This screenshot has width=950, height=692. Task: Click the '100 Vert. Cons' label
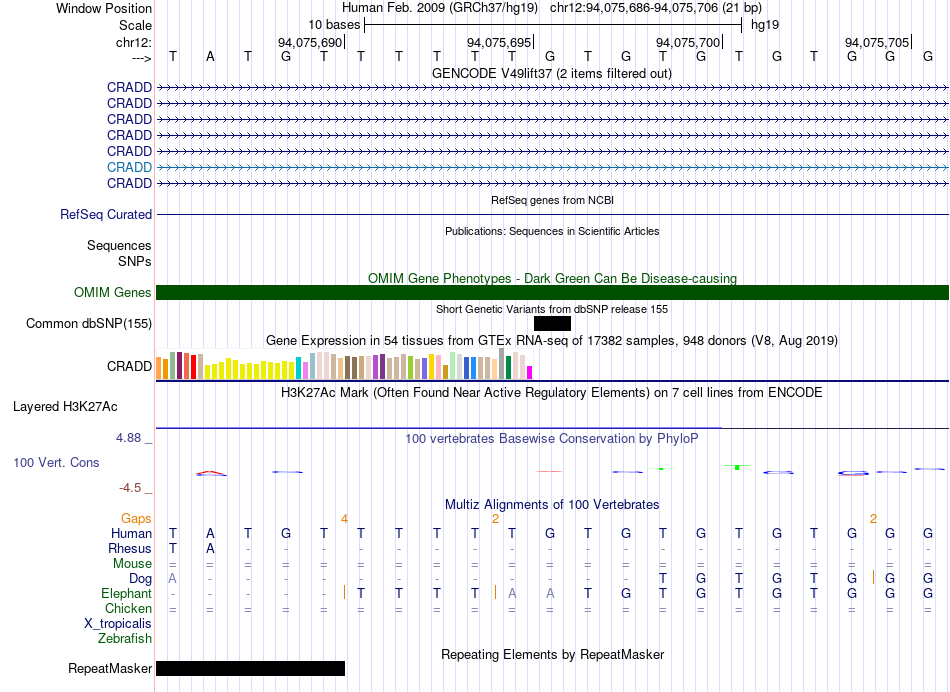pyautogui.click(x=56, y=463)
